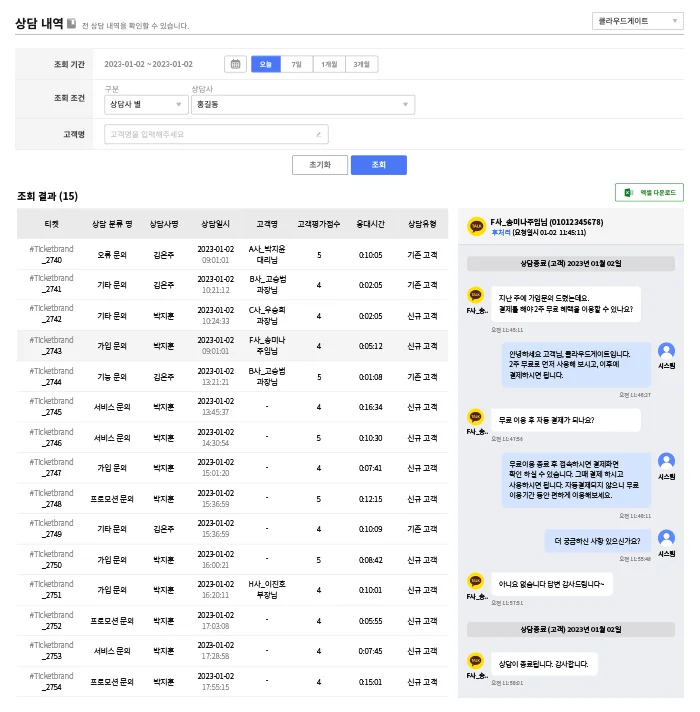The height and width of the screenshot is (712, 700).
Task: Switch period to 7일
Action: click(296, 64)
